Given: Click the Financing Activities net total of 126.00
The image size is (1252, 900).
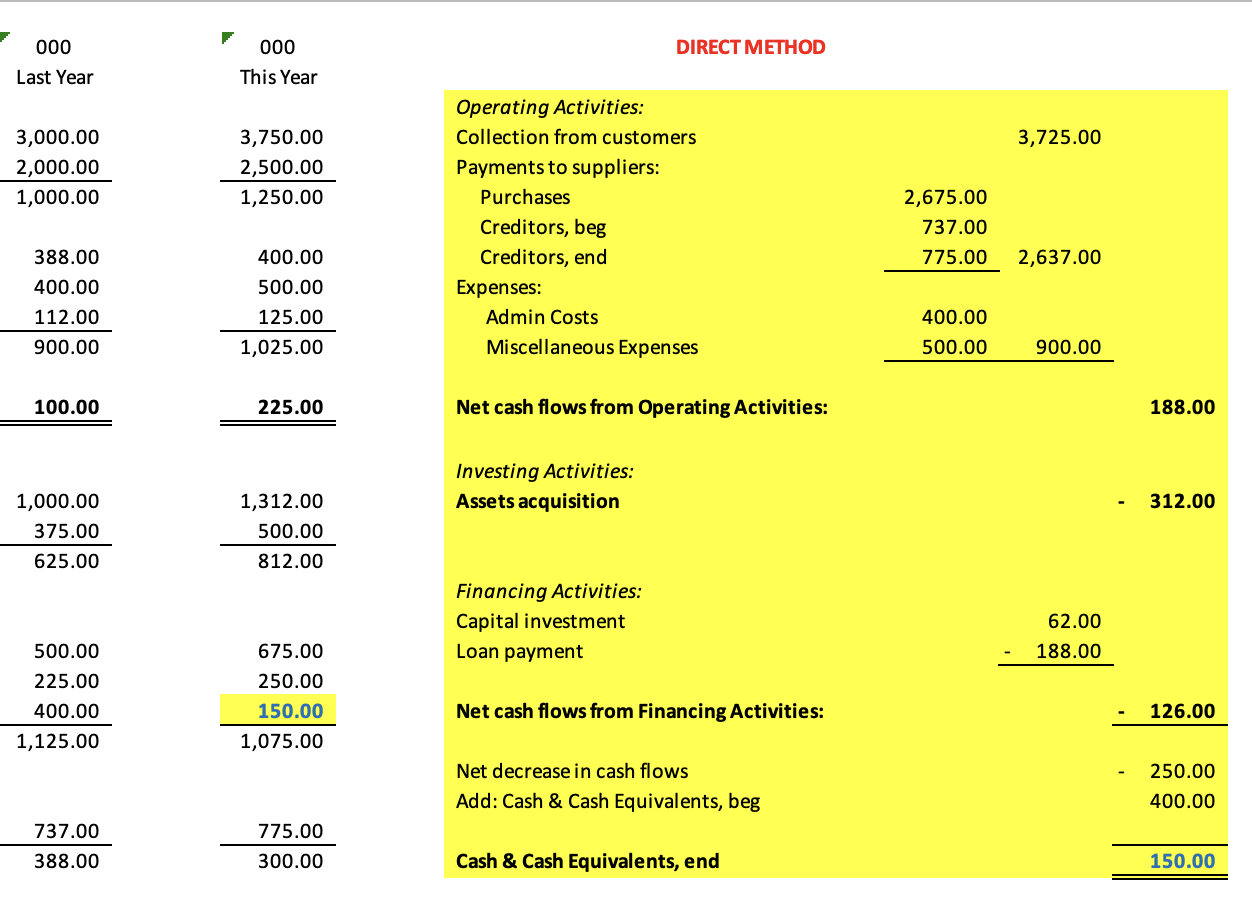Looking at the screenshot, I should coord(1182,711).
